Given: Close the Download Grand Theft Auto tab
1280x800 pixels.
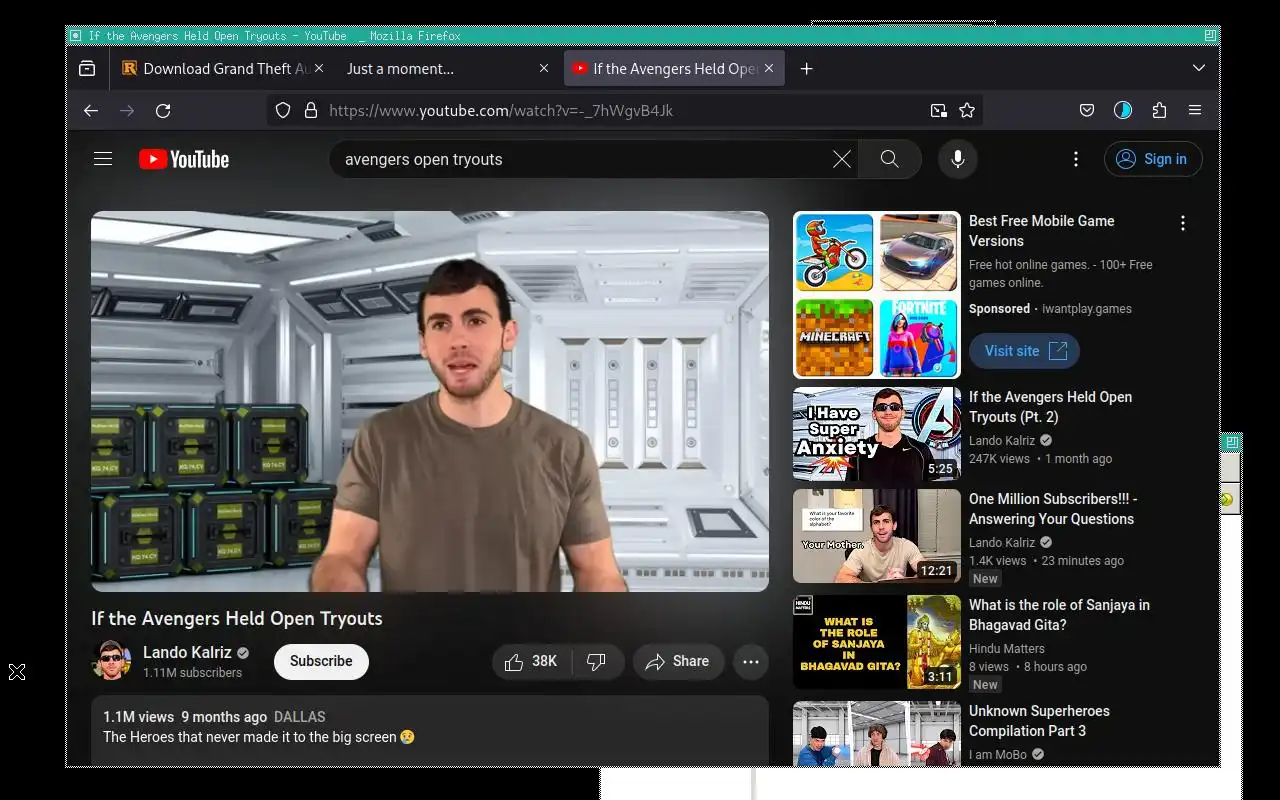Looking at the screenshot, I should coord(319,68).
